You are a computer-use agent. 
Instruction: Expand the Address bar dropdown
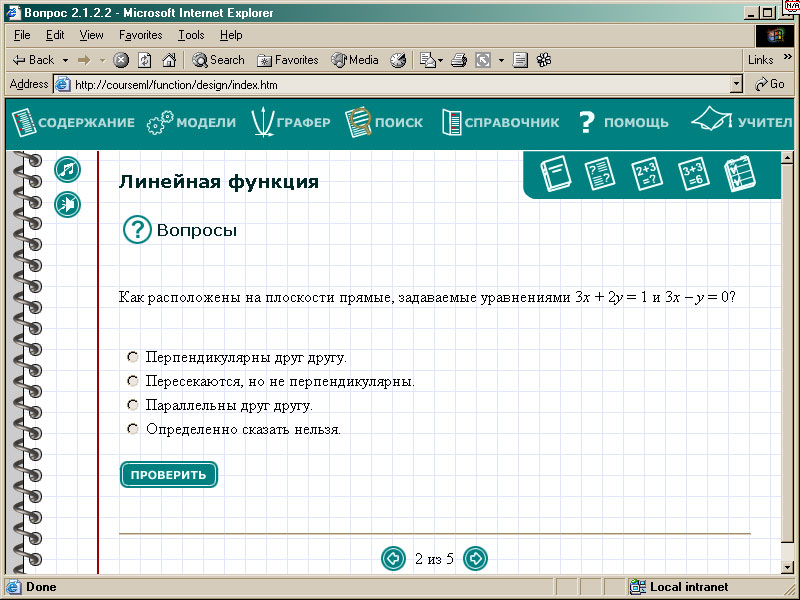pyautogui.click(x=737, y=85)
